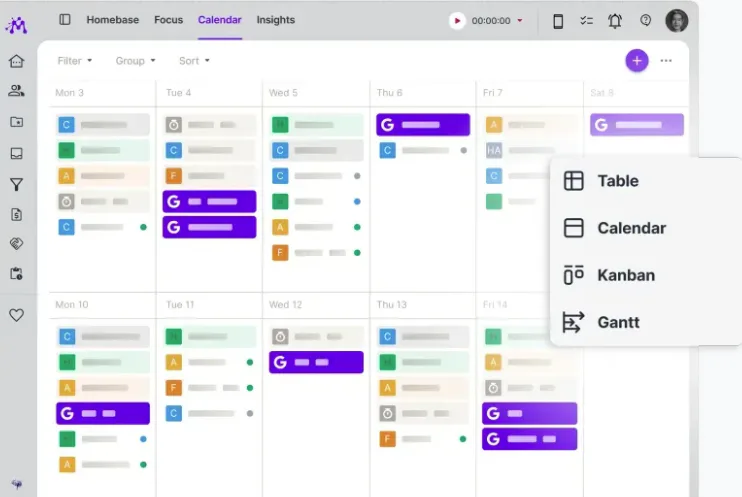Start the timer with the play button
The image size is (742, 497).
point(457,20)
